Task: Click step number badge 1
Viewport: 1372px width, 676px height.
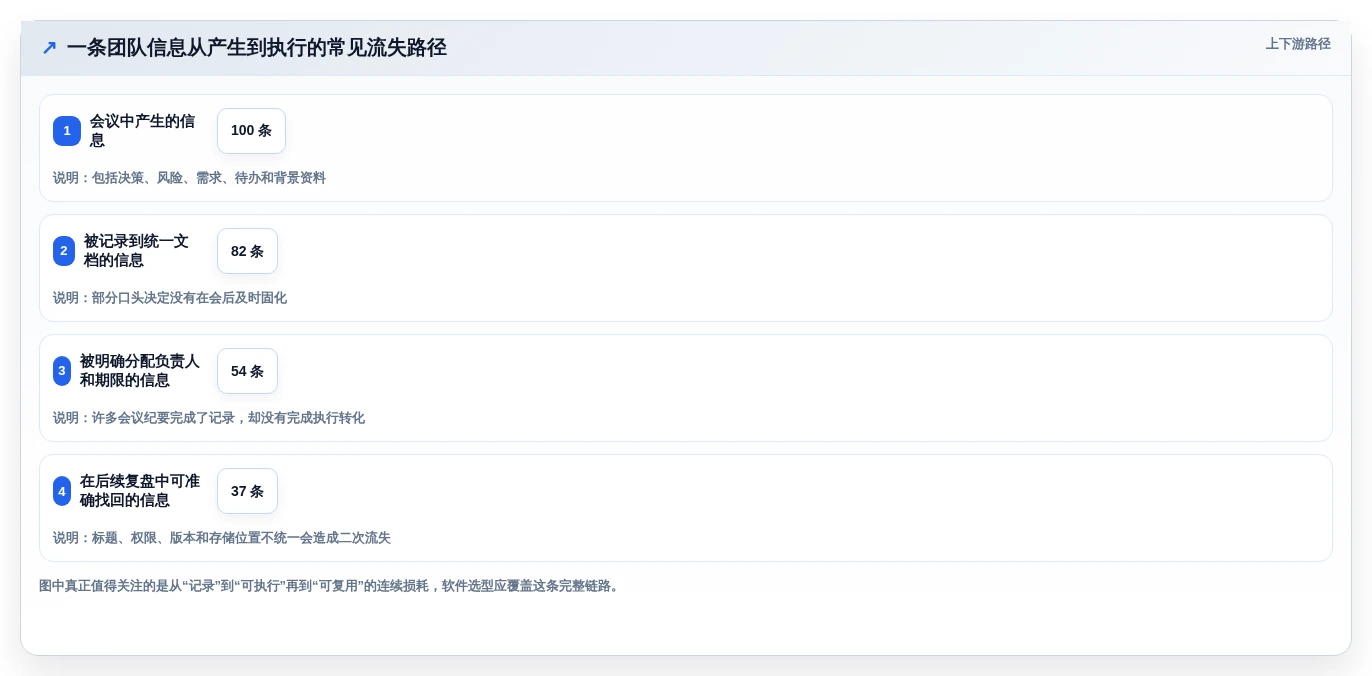Action: (67, 131)
